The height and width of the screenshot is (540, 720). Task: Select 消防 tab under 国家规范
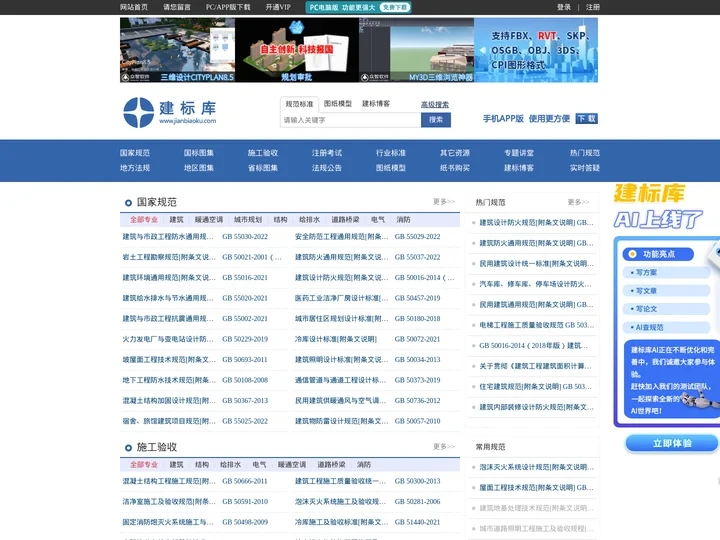point(403,220)
